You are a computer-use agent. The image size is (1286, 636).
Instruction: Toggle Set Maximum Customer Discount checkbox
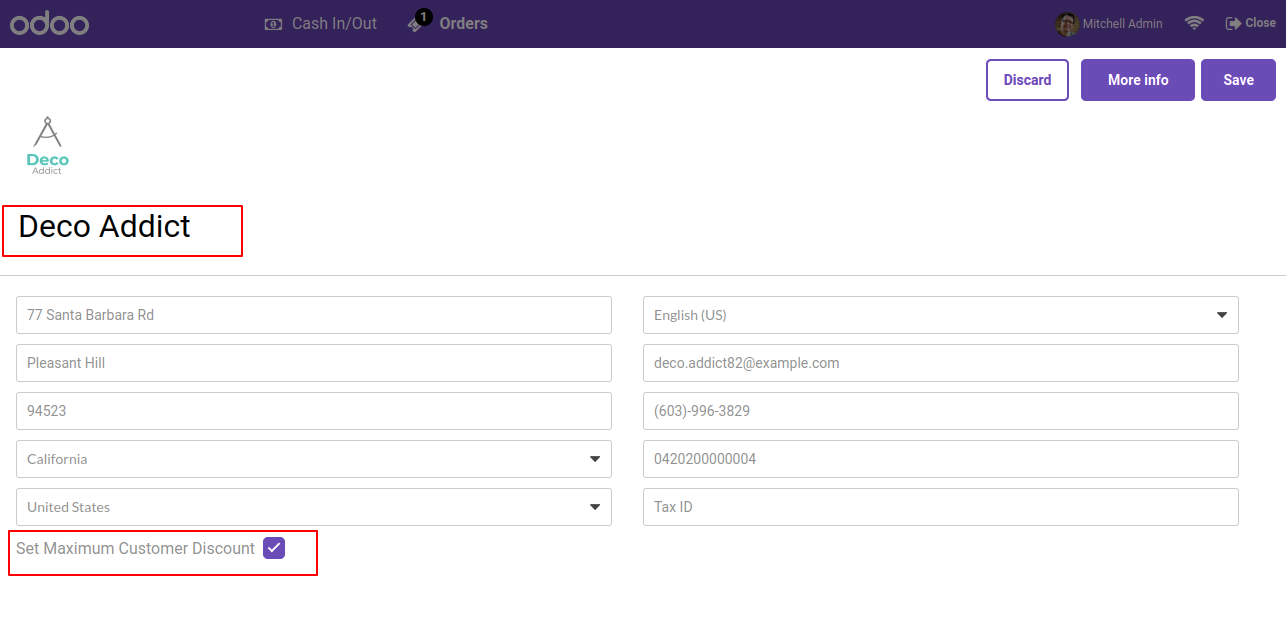274,548
